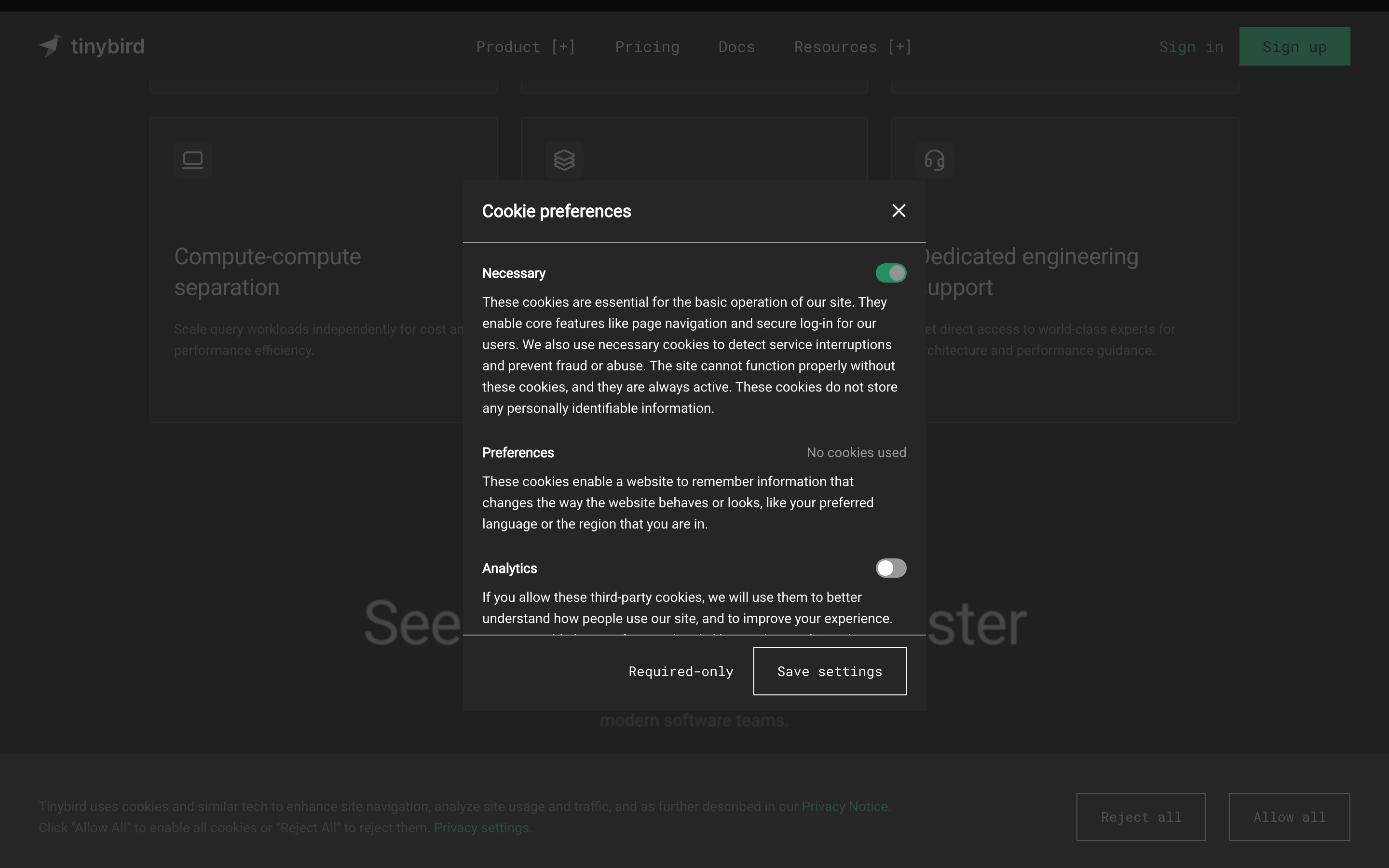
Task: Click the Preferences section label
Action: pyautogui.click(x=517, y=452)
